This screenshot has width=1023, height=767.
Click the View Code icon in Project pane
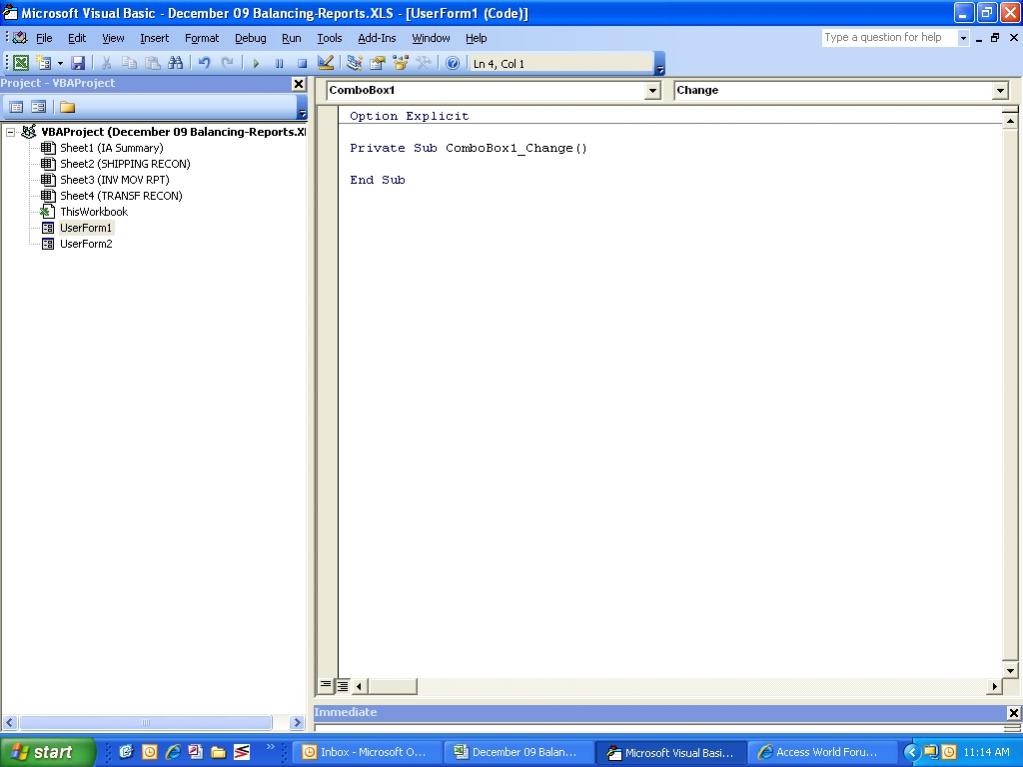coord(16,107)
